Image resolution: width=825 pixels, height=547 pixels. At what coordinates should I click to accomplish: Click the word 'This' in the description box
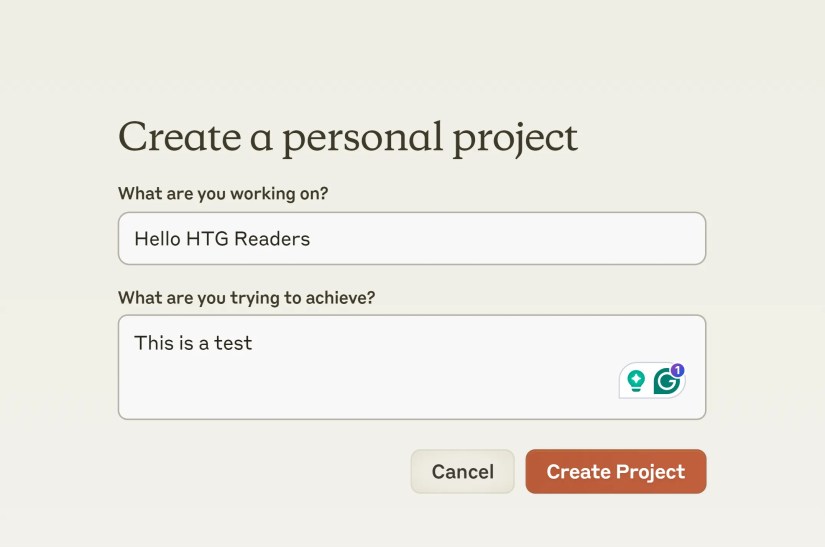pyautogui.click(x=154, y=343)
